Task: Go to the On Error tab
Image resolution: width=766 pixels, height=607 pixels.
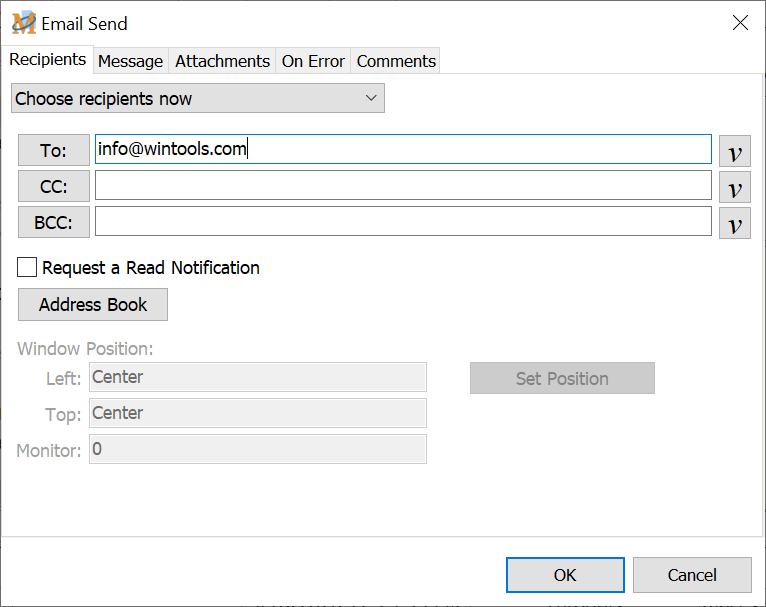Action: (x=313, y=61)
